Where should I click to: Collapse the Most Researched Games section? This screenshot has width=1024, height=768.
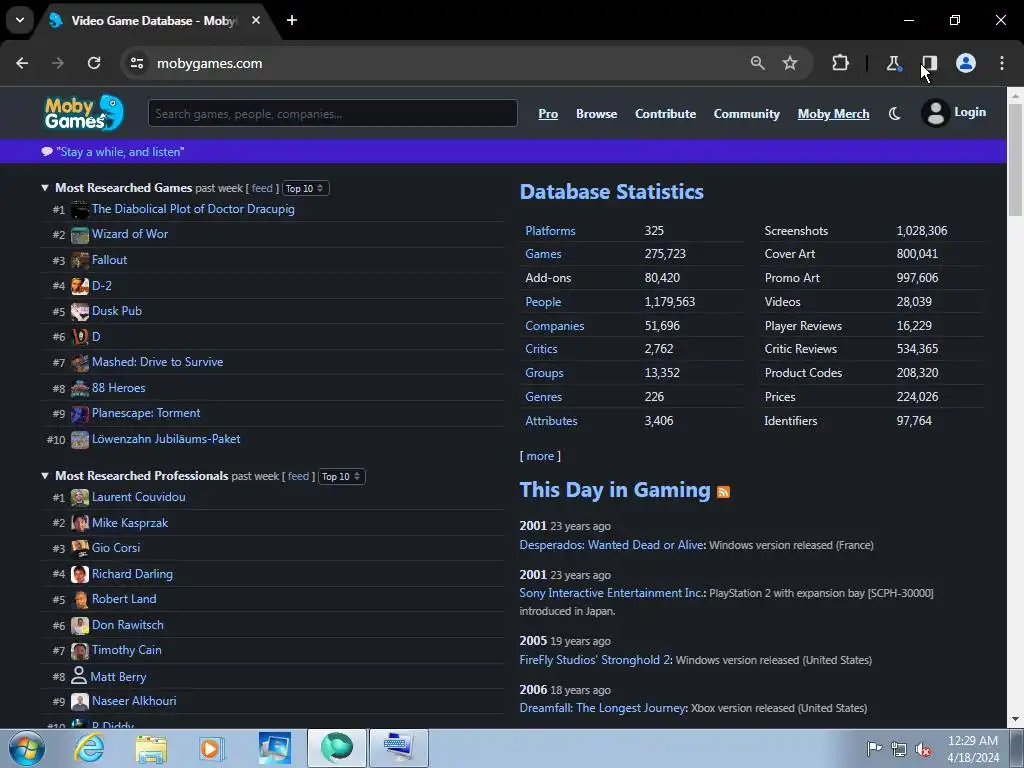click(45, 188)
